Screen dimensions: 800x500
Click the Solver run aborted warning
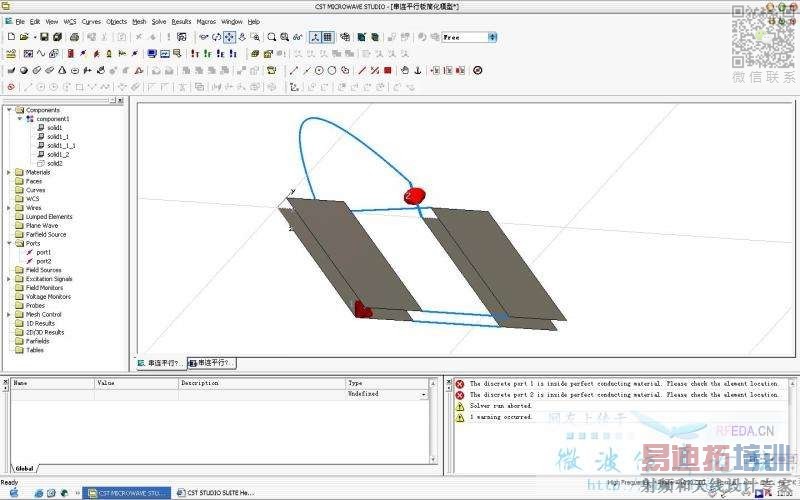(x=501, y=406)
